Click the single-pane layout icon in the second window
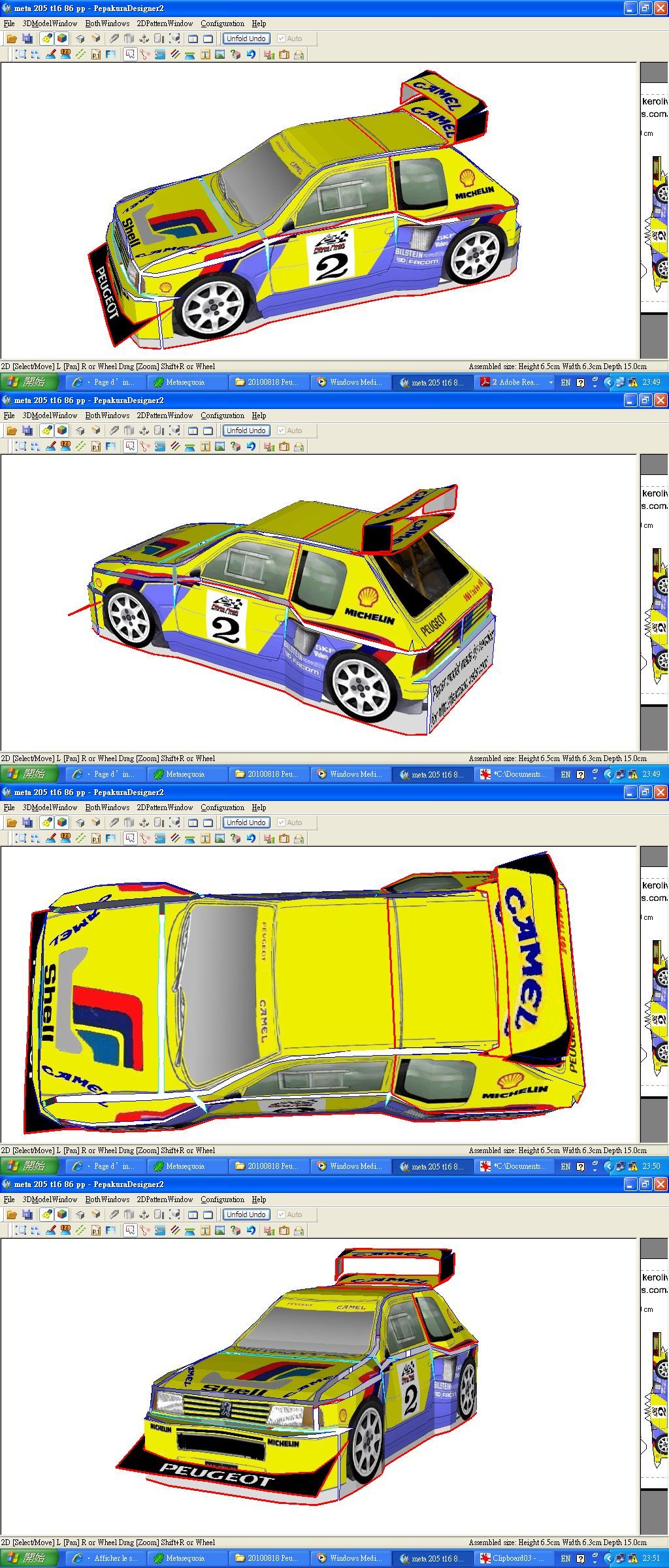The width and height of the screenshot is (669, 1568). click(208, 431)
